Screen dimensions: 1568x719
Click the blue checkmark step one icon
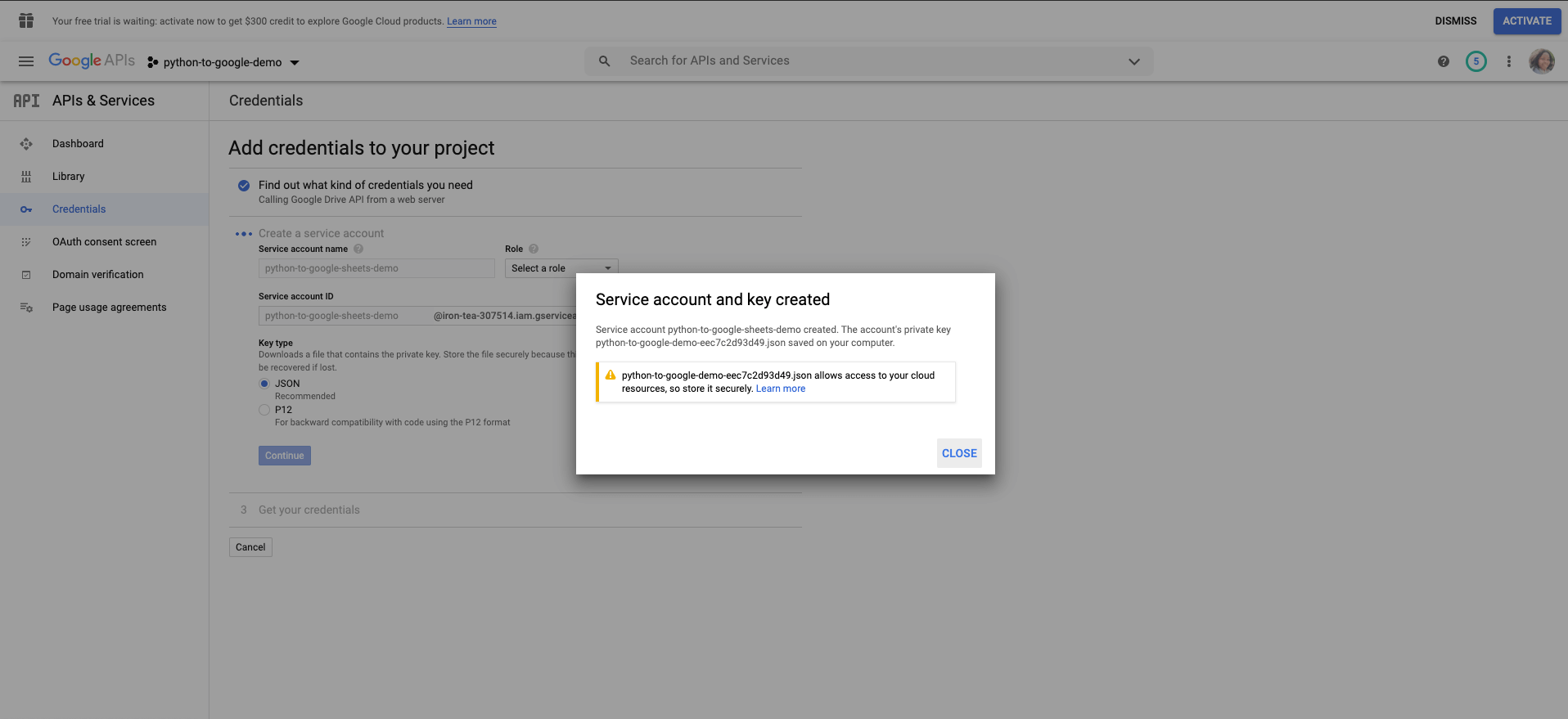click(244, 186)
